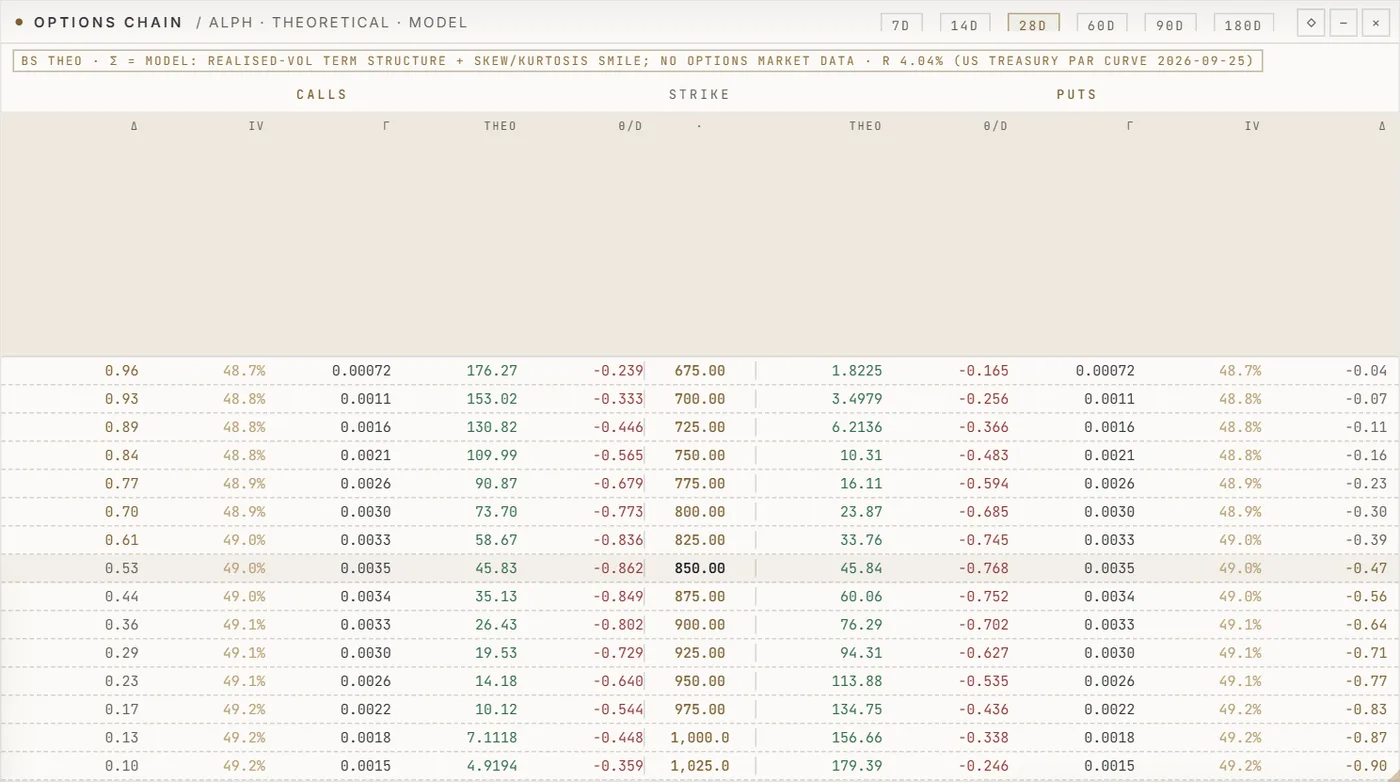The image size is (1400, 782).
Task: Click the BS THEO model info banner
Action: coord(638,61)
